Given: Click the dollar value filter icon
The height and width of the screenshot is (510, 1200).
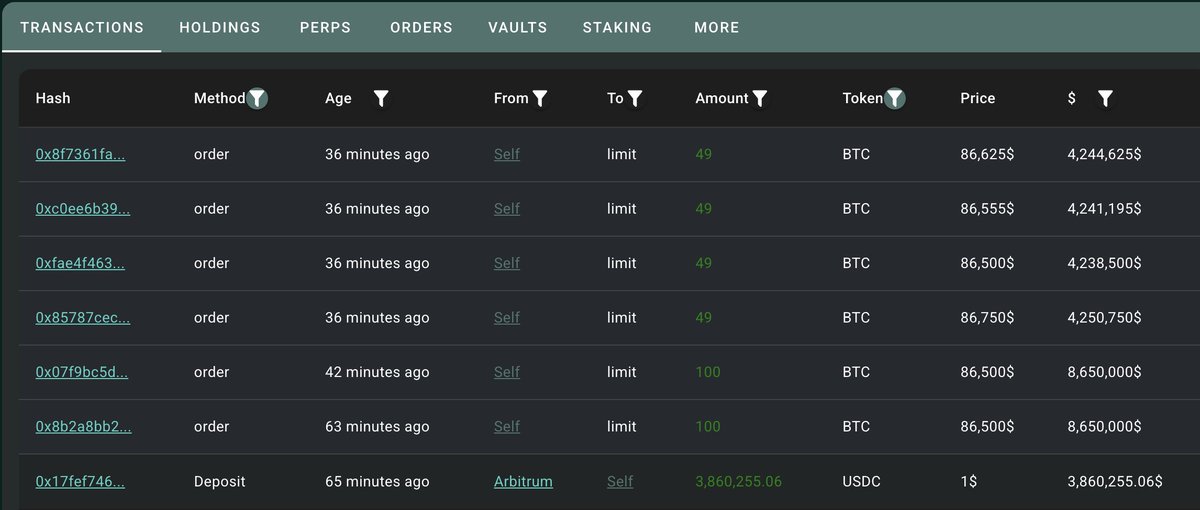Looking at the screenshot, I should (1105, 98).
